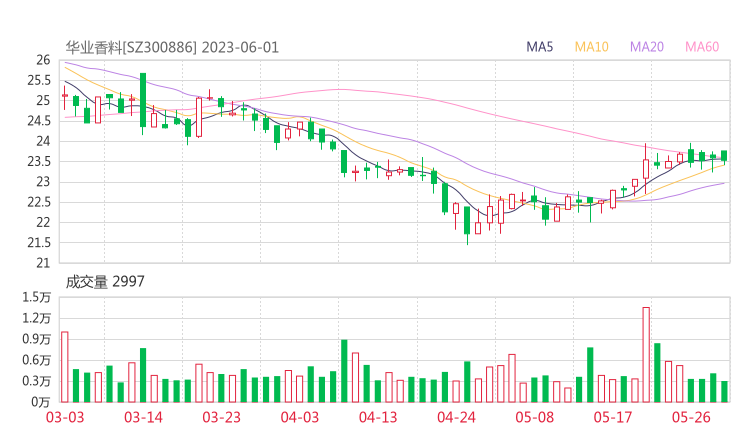The width and height of the screenshot is (740, 440).
Task: Click the 21.5 price axis label
Action: coord(39,243)
